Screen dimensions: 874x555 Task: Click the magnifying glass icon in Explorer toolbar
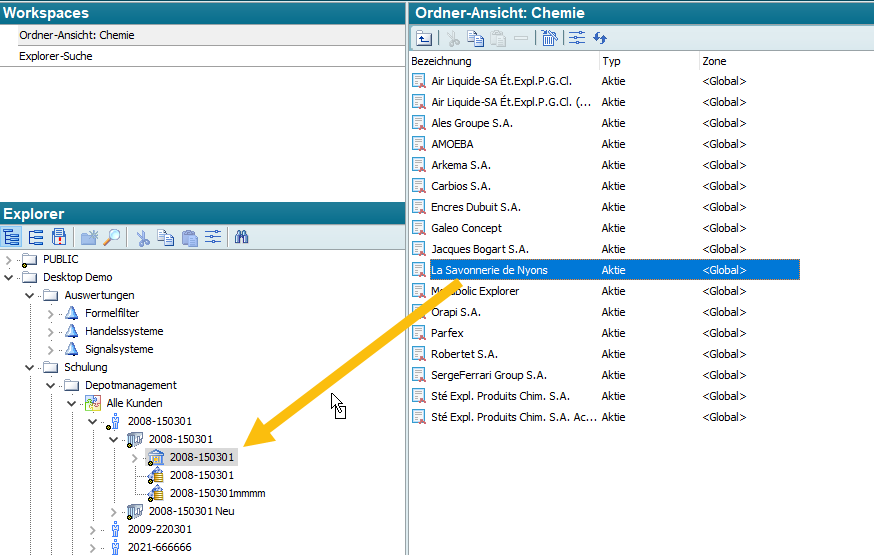pyautogui.click(x=112, y=237)
